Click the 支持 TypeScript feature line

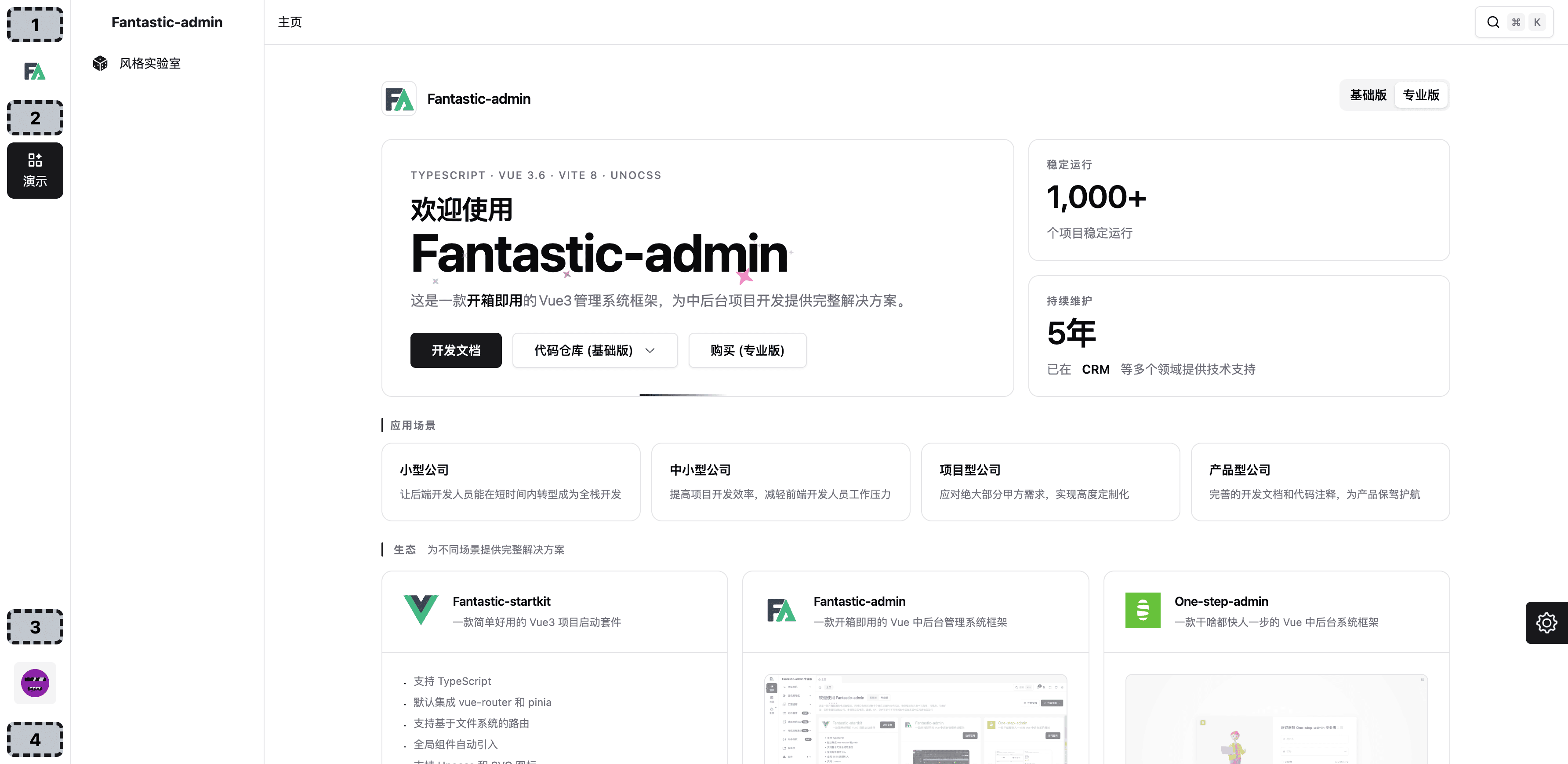click(452, 681)
